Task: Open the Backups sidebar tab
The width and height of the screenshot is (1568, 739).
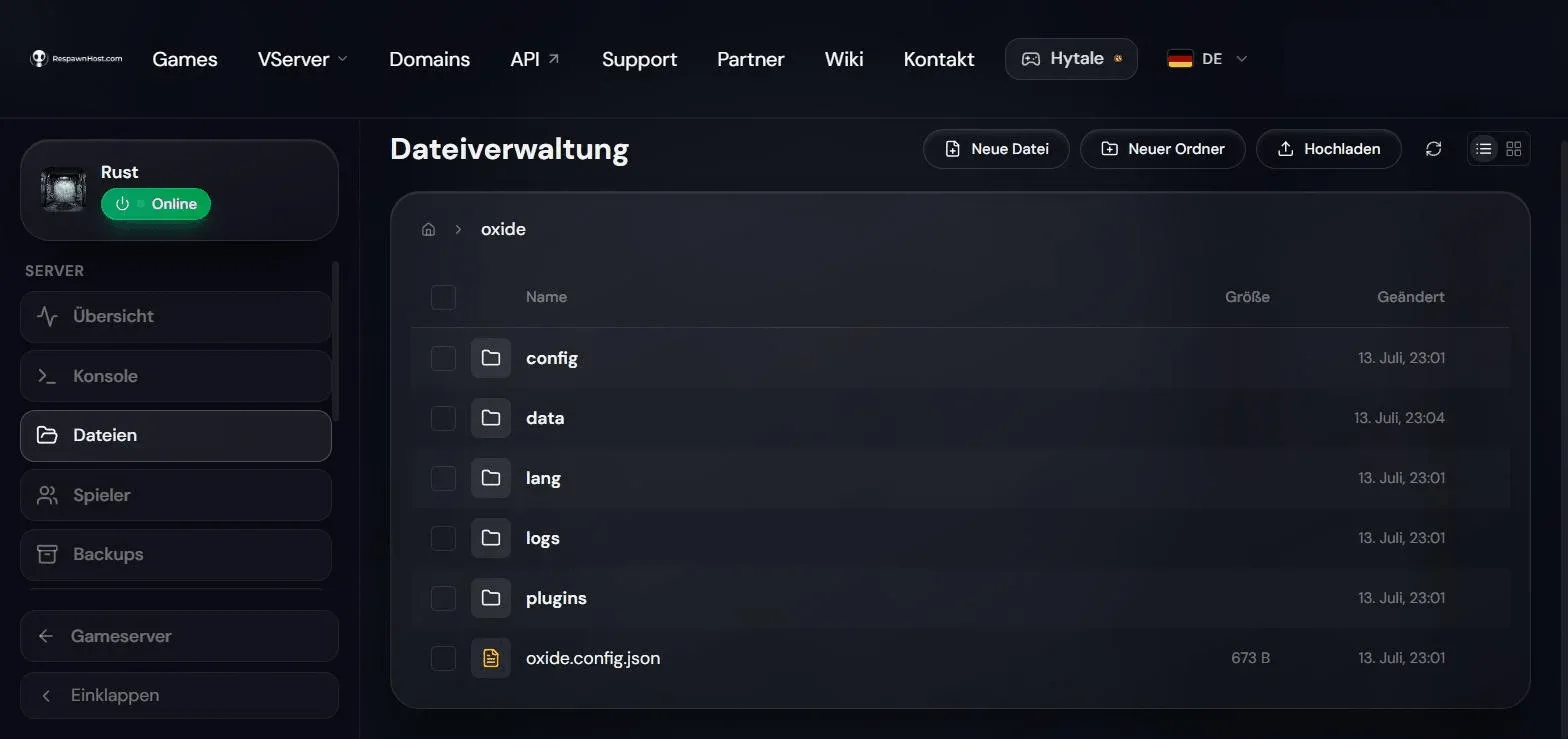Action: tap(176, 555)
